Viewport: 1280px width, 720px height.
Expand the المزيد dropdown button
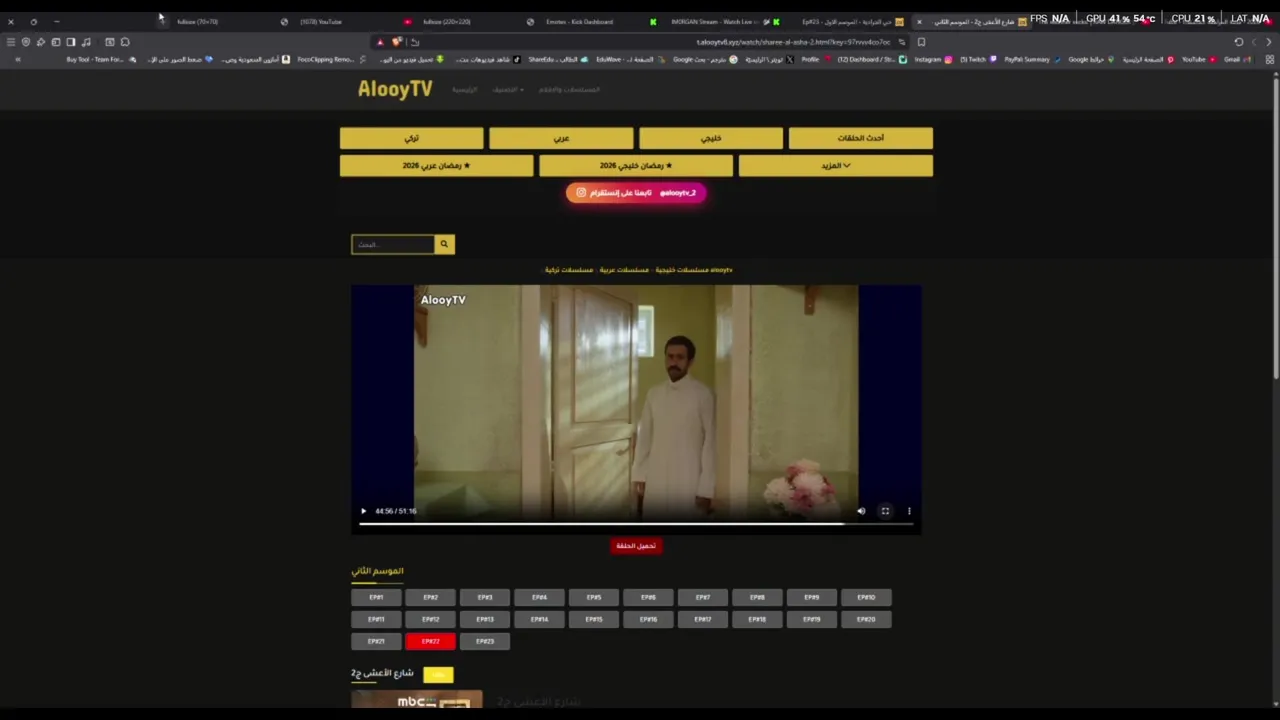click(x=836, y=166)
